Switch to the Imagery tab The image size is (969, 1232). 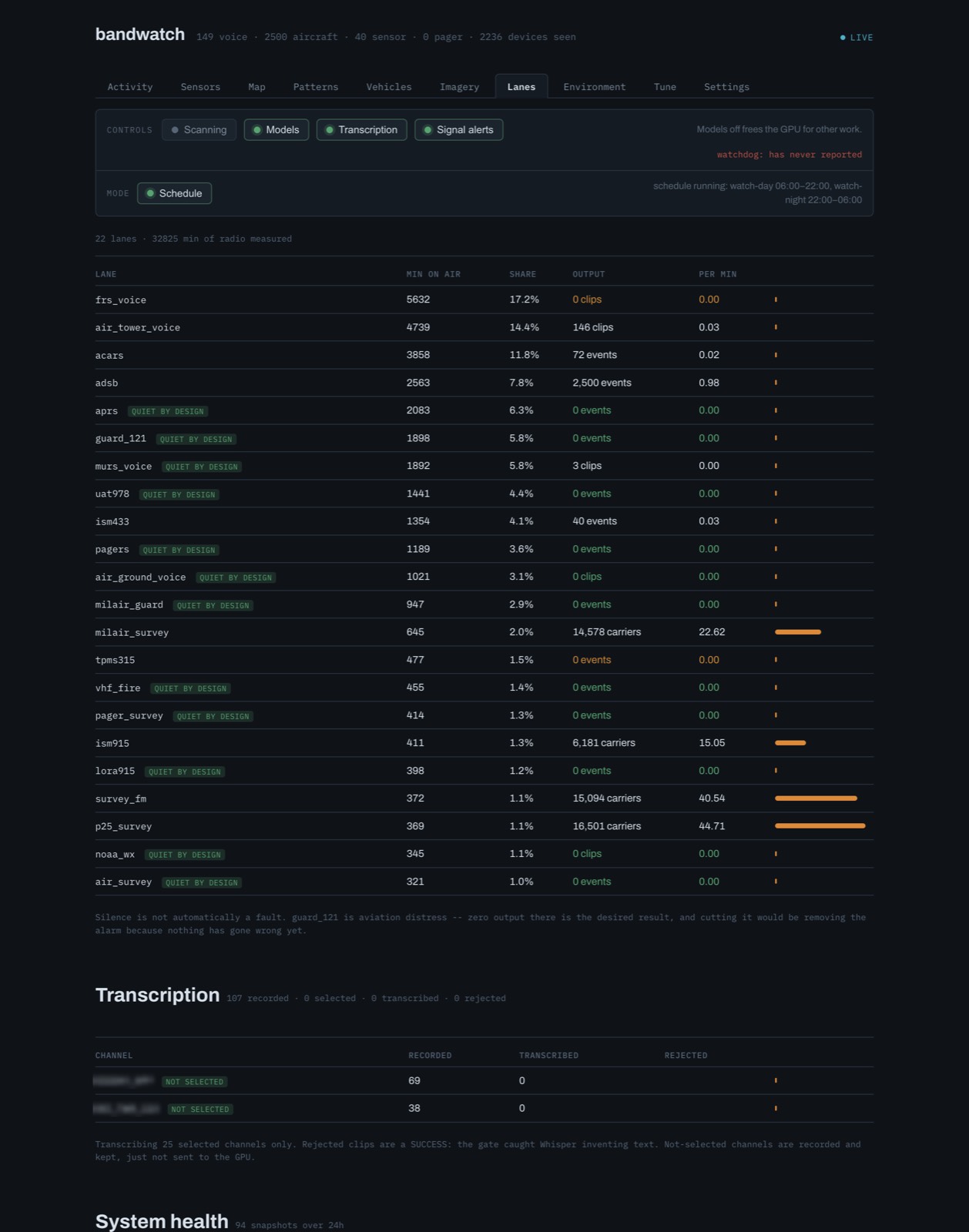(459, 86)
